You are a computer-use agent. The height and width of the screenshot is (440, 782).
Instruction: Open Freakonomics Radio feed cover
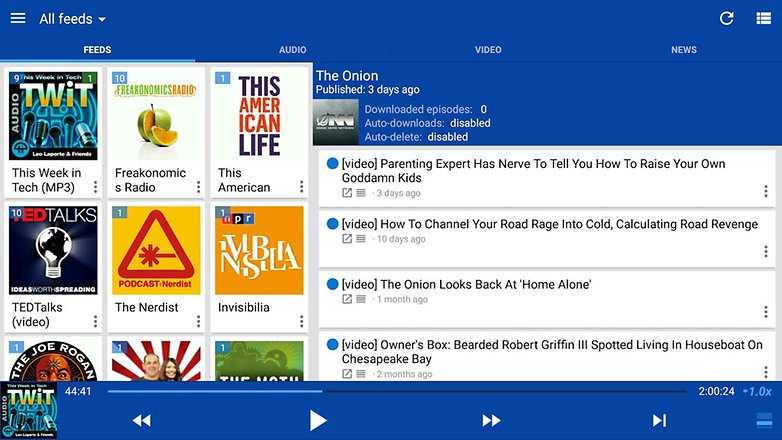point(156,116)
